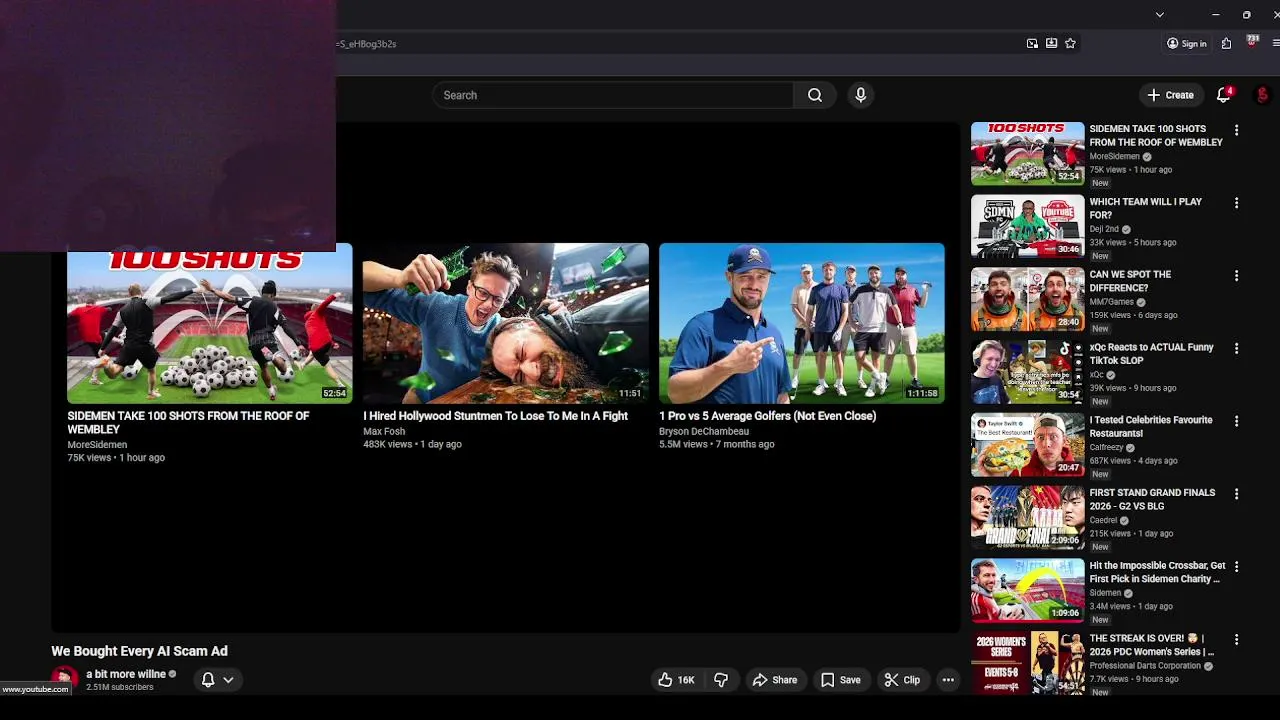Open sidebar thumbnail for CAN WE SPOT THE DIFFERENCE

[1027, 300]
